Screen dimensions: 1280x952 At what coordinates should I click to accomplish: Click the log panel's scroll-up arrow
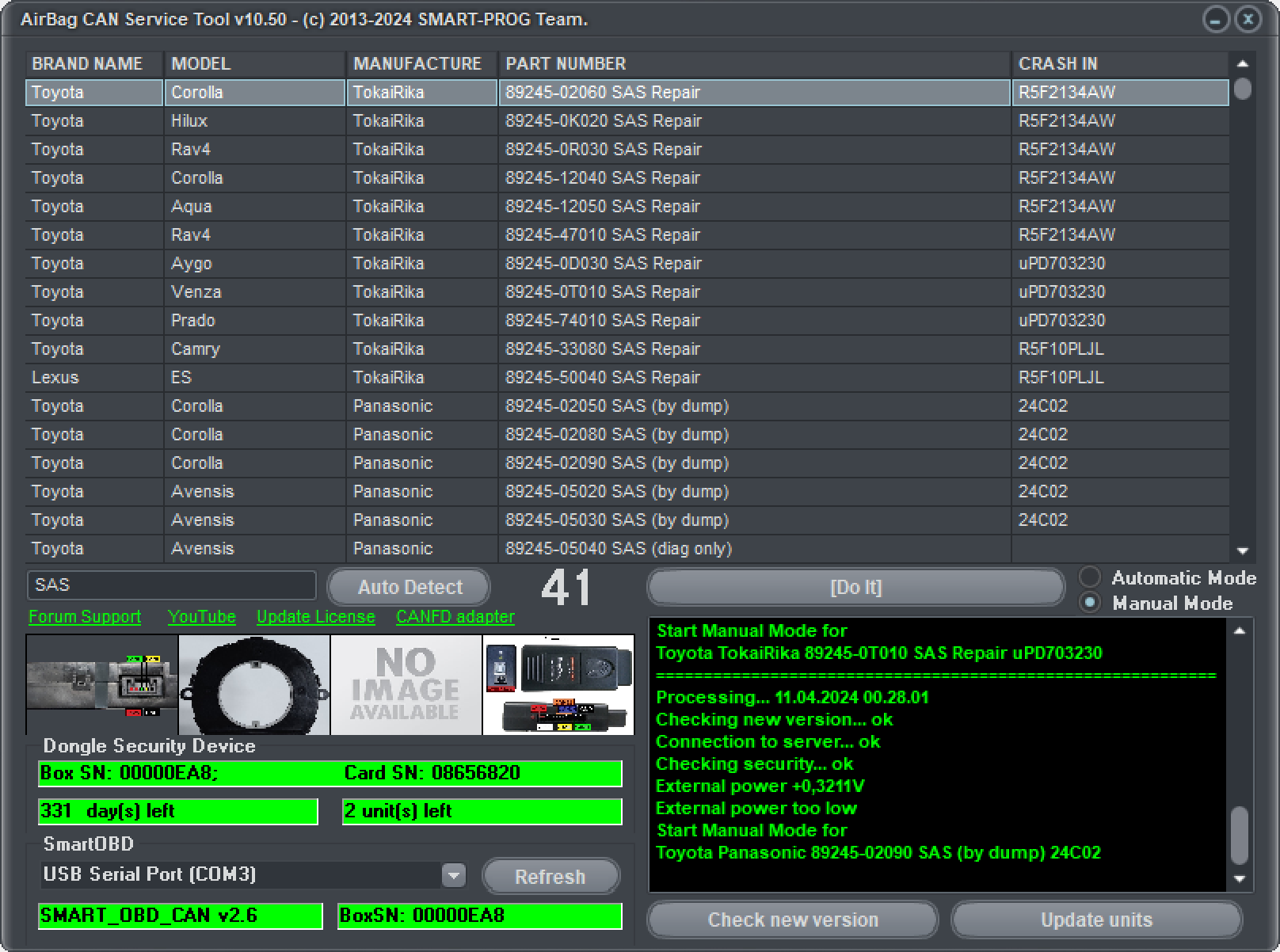[x=1240, y=631]
